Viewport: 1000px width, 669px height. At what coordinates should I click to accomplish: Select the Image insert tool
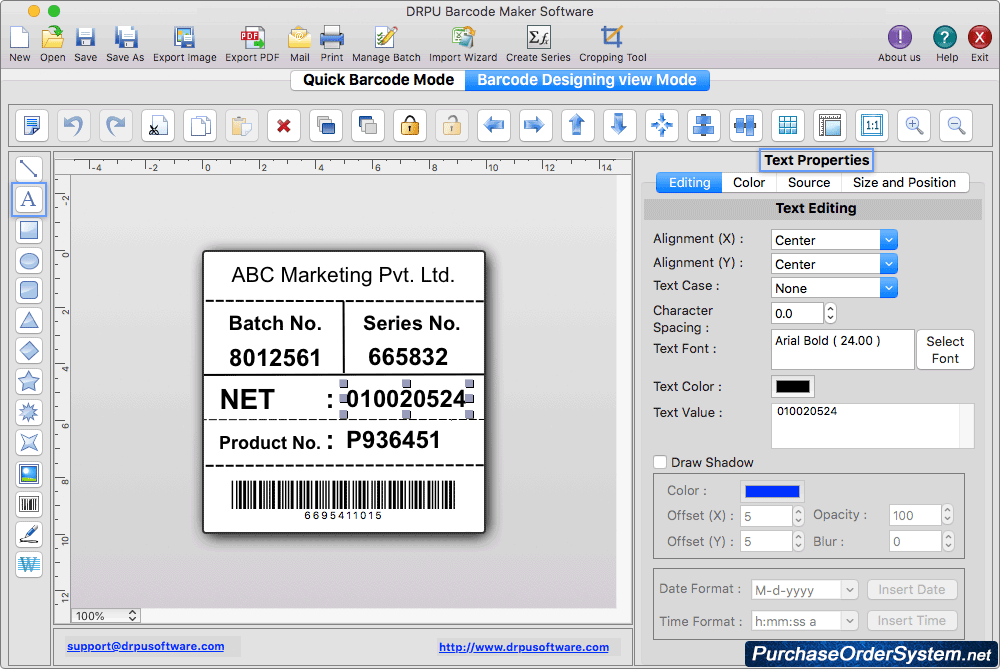point(29,474)
